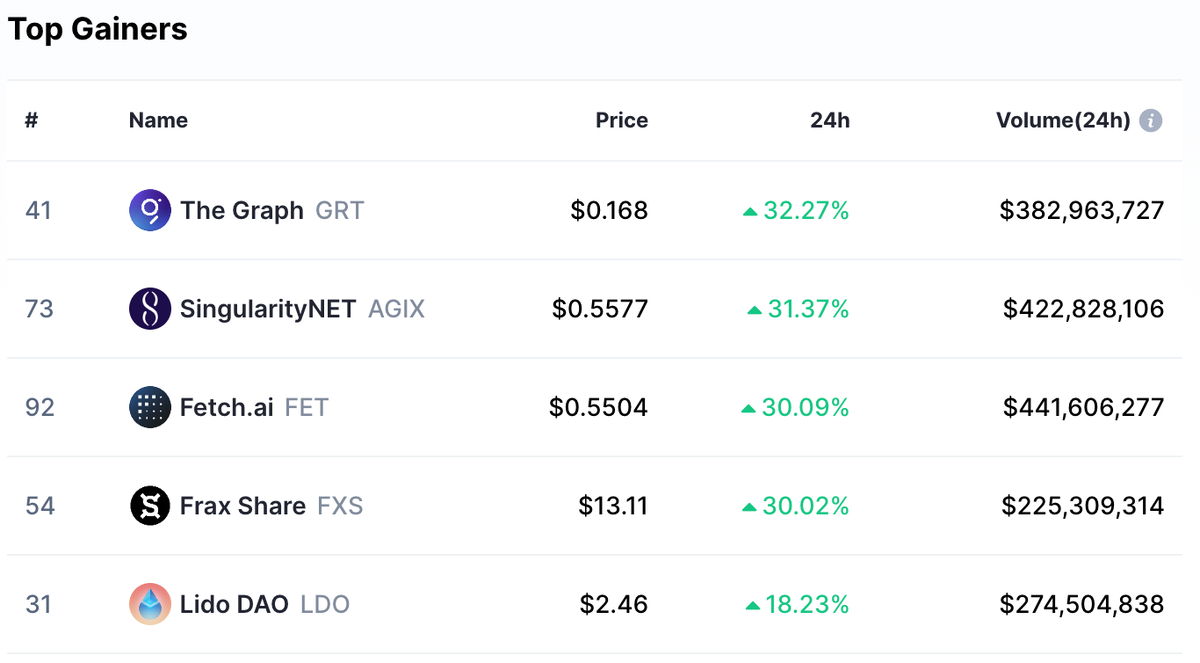Click Lido DAO price of $2.46
The image size is (1200, 663).
point(613,604)
